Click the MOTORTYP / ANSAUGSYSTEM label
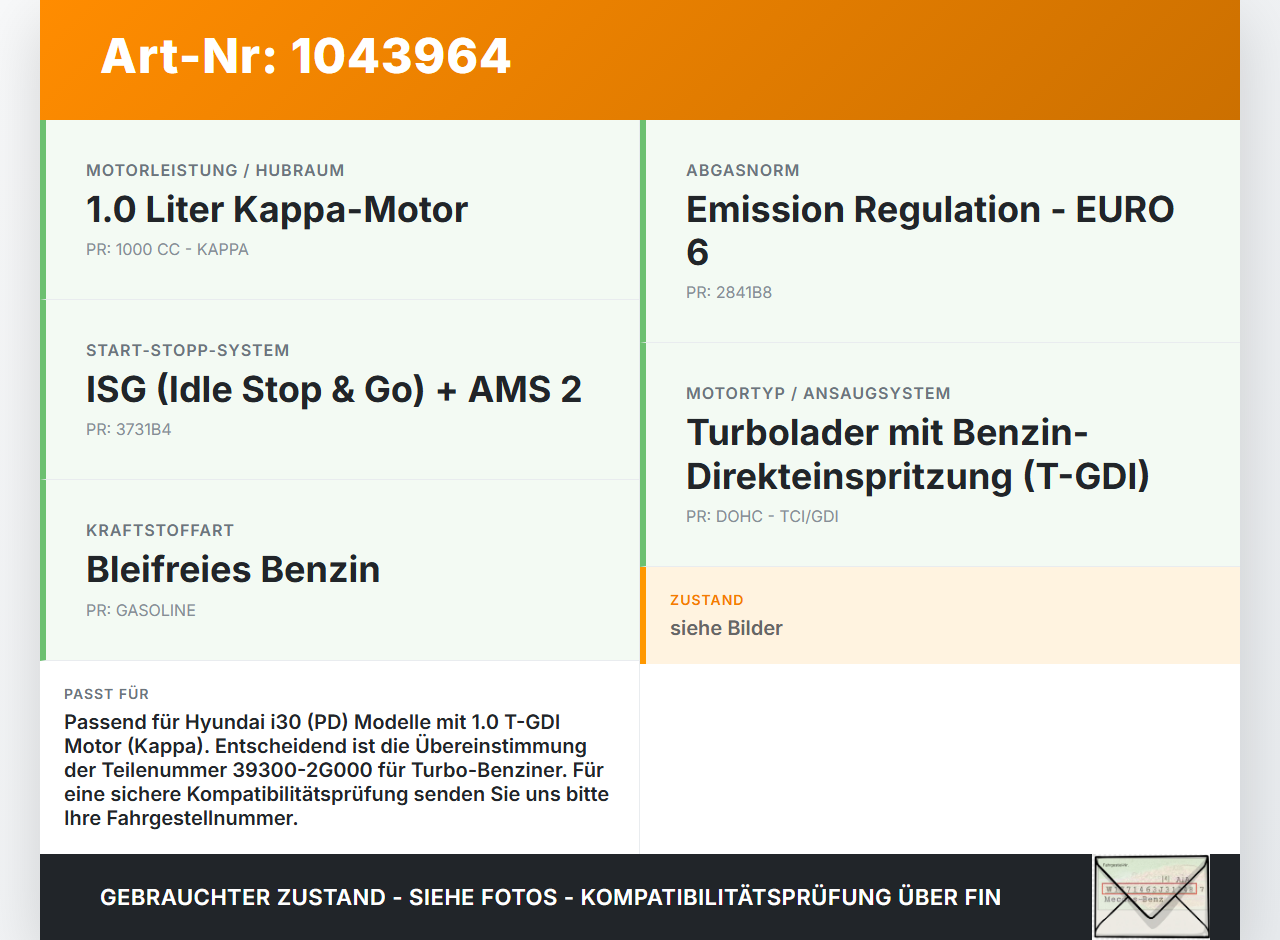 click(818, 393)
